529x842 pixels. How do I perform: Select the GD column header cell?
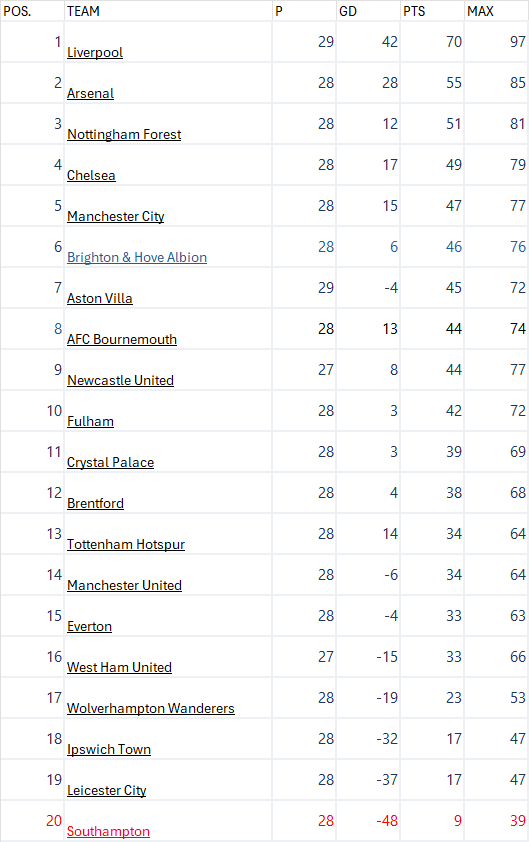[x=368, y=11]
